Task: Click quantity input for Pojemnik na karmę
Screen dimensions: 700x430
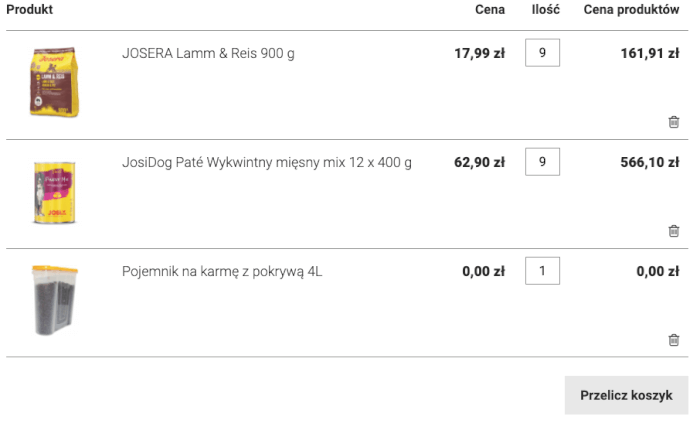Action: pyautogui.click(x=542, y=271)
